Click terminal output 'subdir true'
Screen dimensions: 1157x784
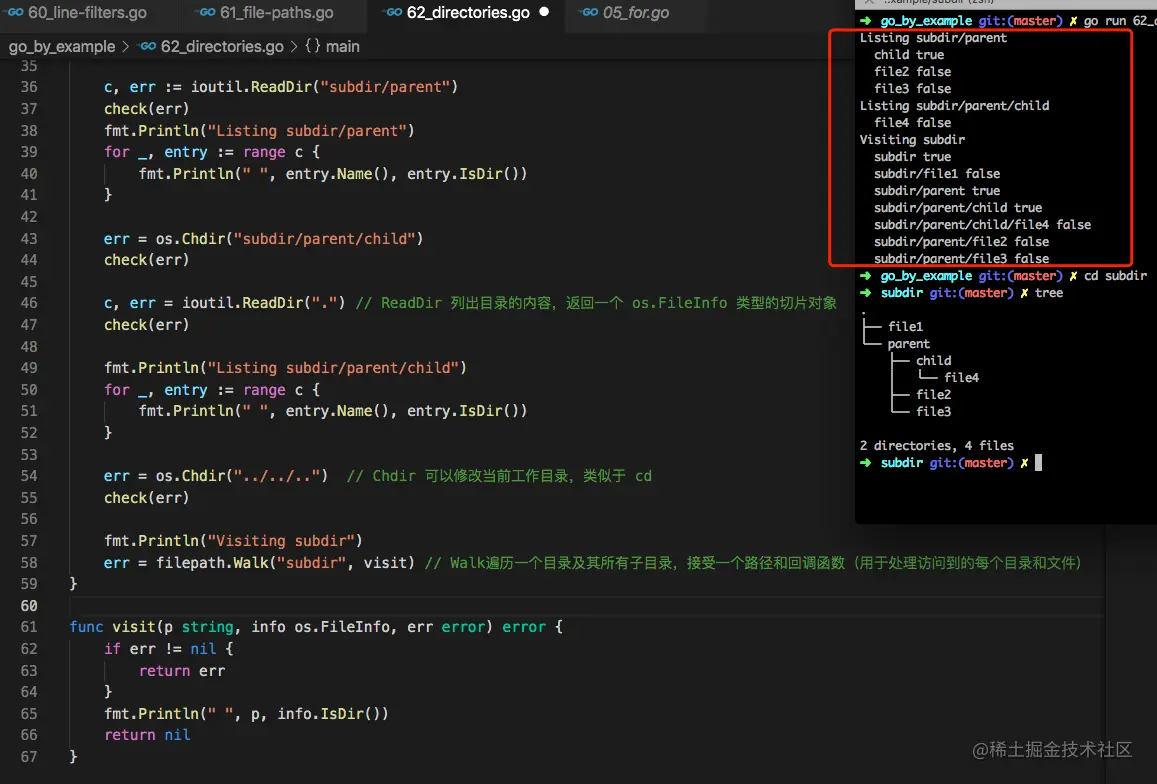(x=913, y=157)
